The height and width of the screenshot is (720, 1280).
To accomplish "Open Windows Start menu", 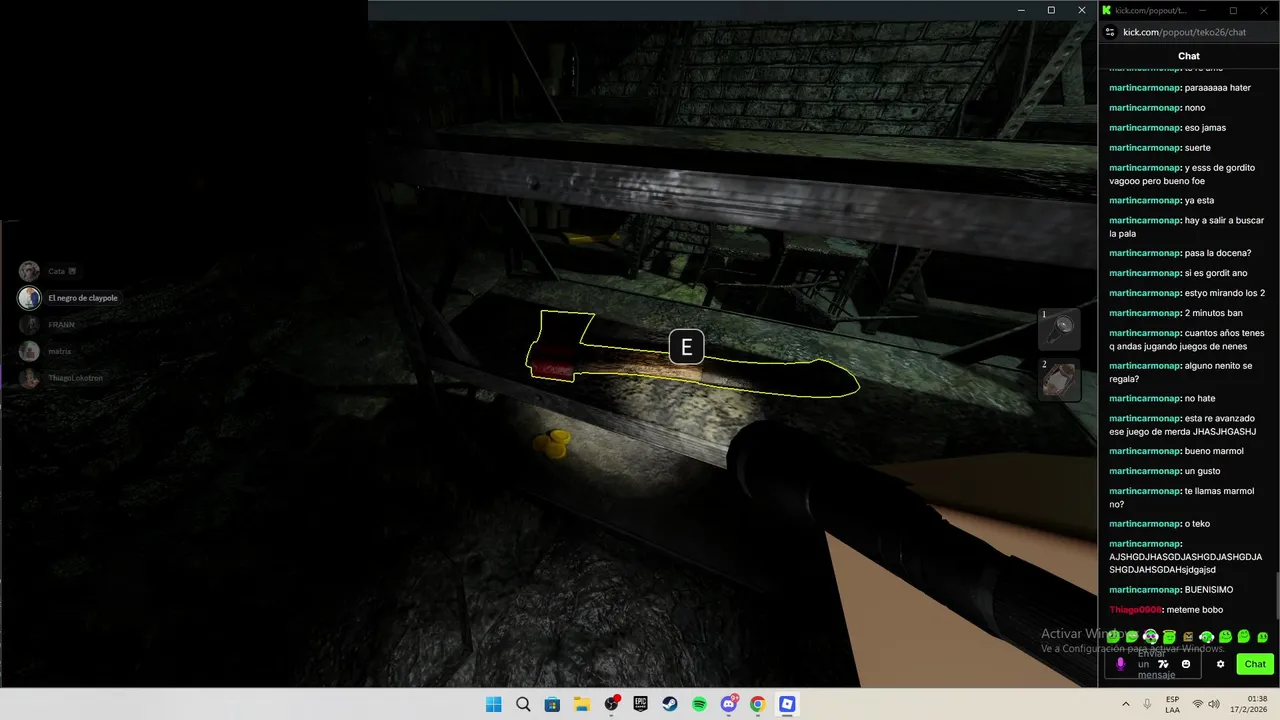I will 493,704.
